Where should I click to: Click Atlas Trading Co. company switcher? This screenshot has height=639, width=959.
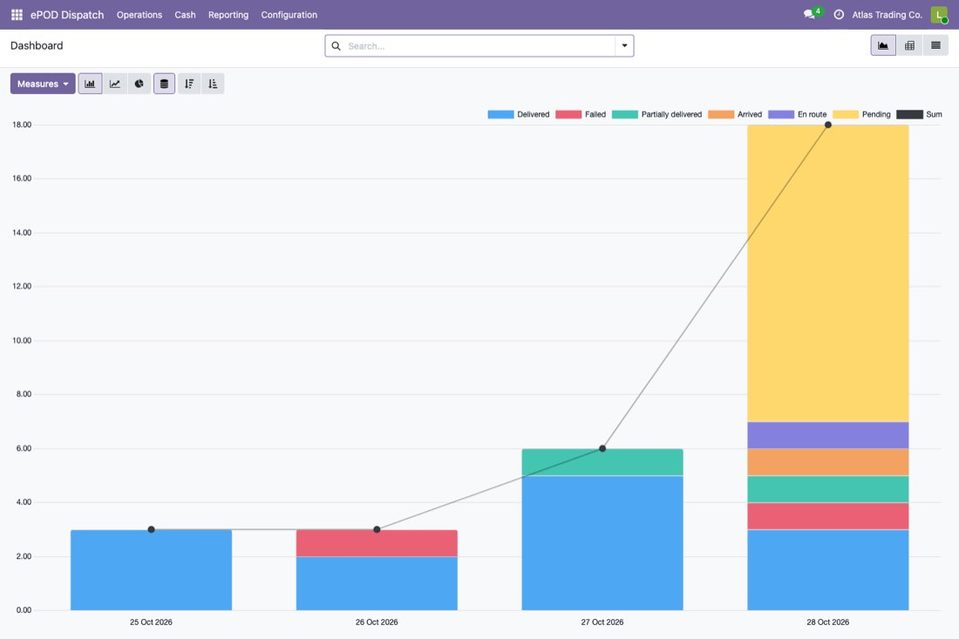[x=887, y=15]
